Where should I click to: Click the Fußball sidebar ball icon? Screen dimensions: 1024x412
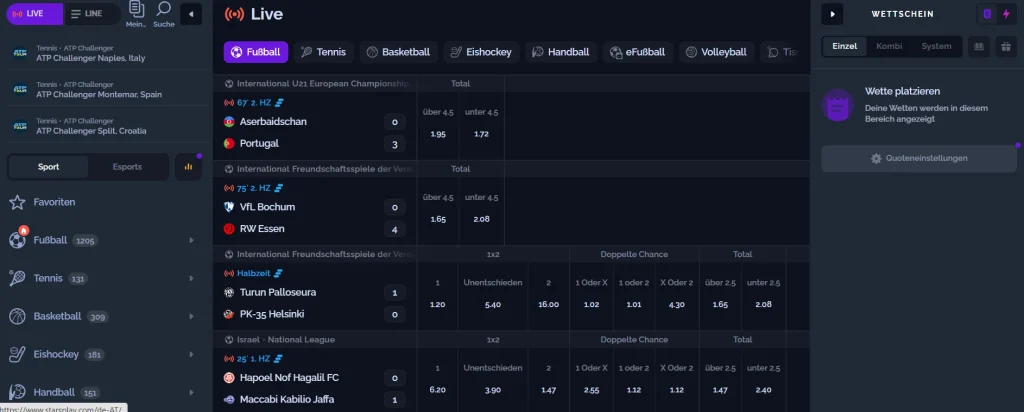(x=17, y=240)
